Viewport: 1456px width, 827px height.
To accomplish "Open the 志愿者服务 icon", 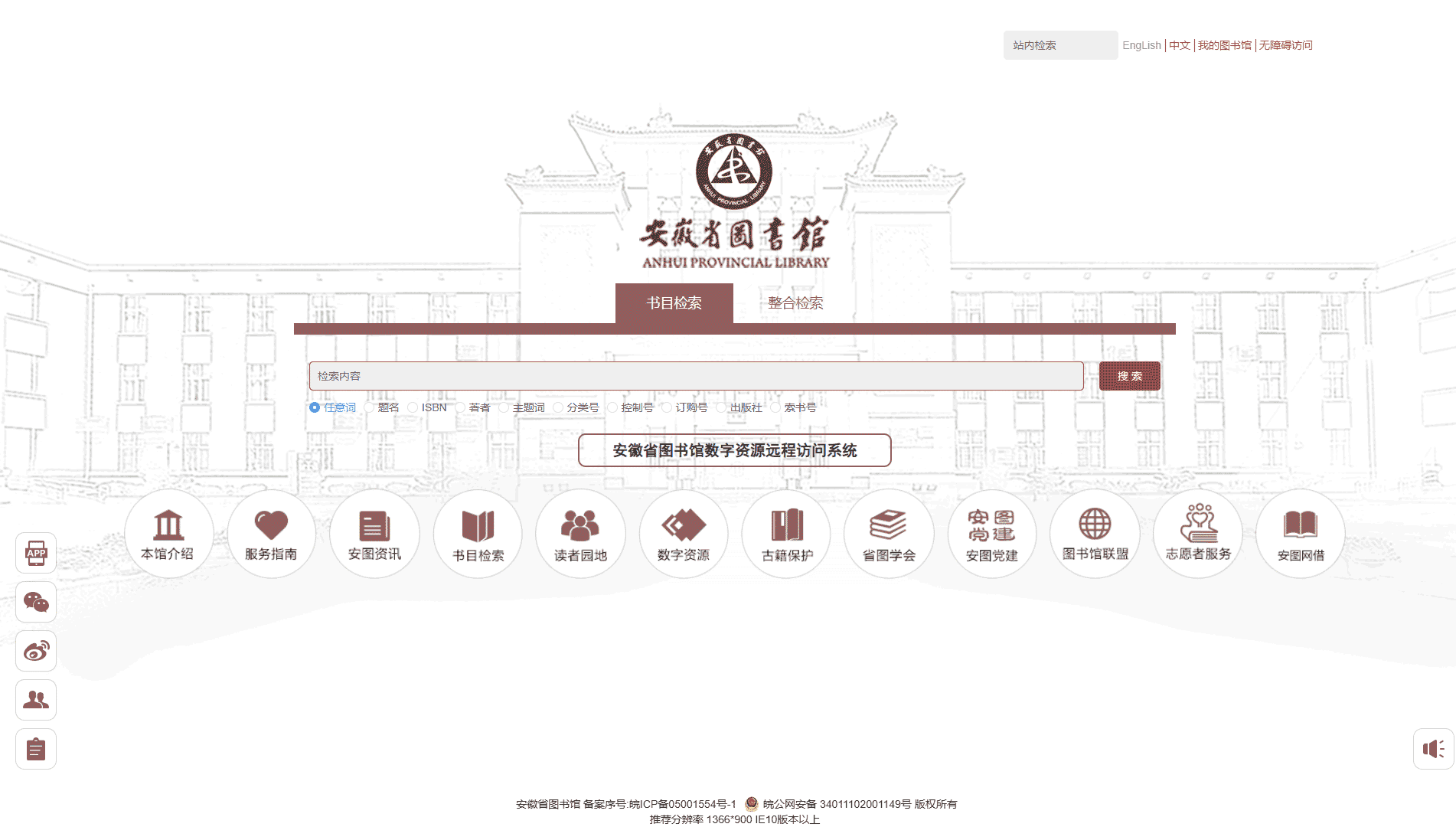I will click(x=1198, y=534).
